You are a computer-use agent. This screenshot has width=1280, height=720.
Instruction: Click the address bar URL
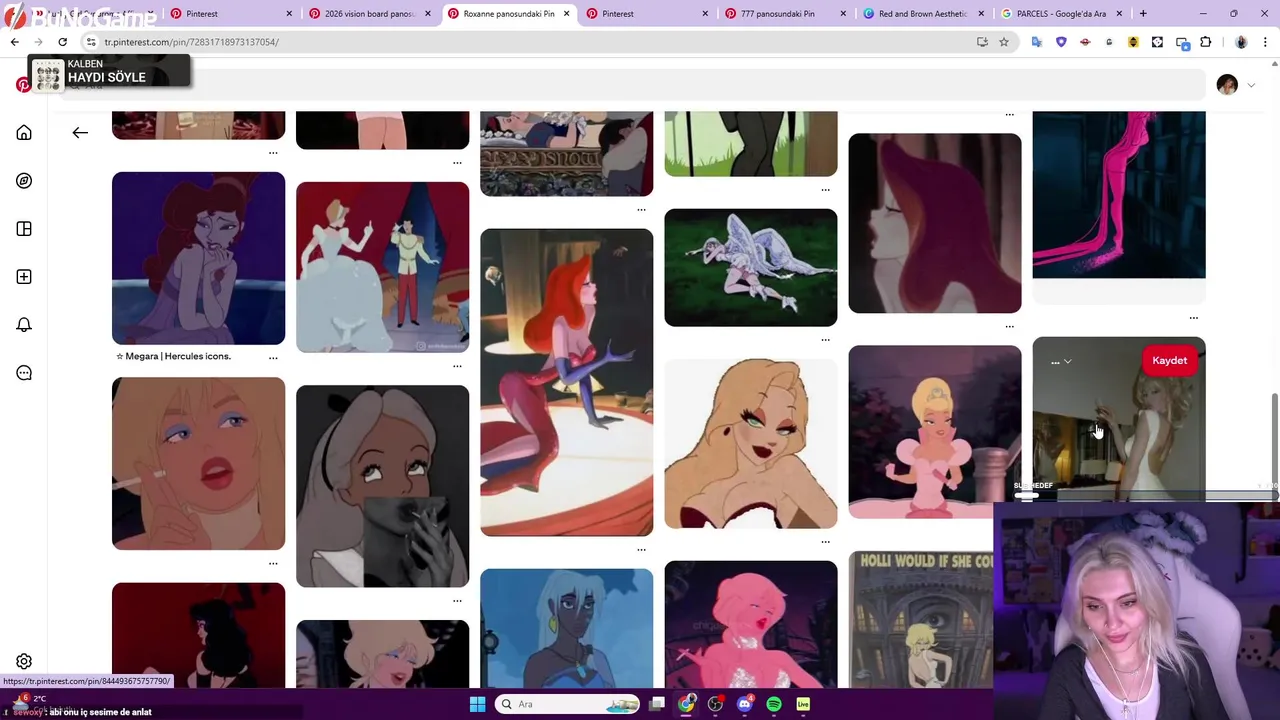(x=192, y=42)
